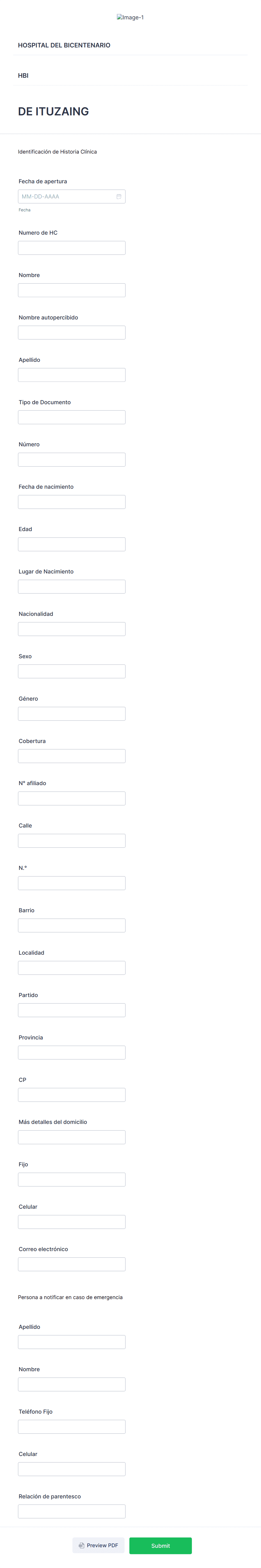Click the Numero de HC input
This screenshot has height=1568, width=261.
click(72, 248)
